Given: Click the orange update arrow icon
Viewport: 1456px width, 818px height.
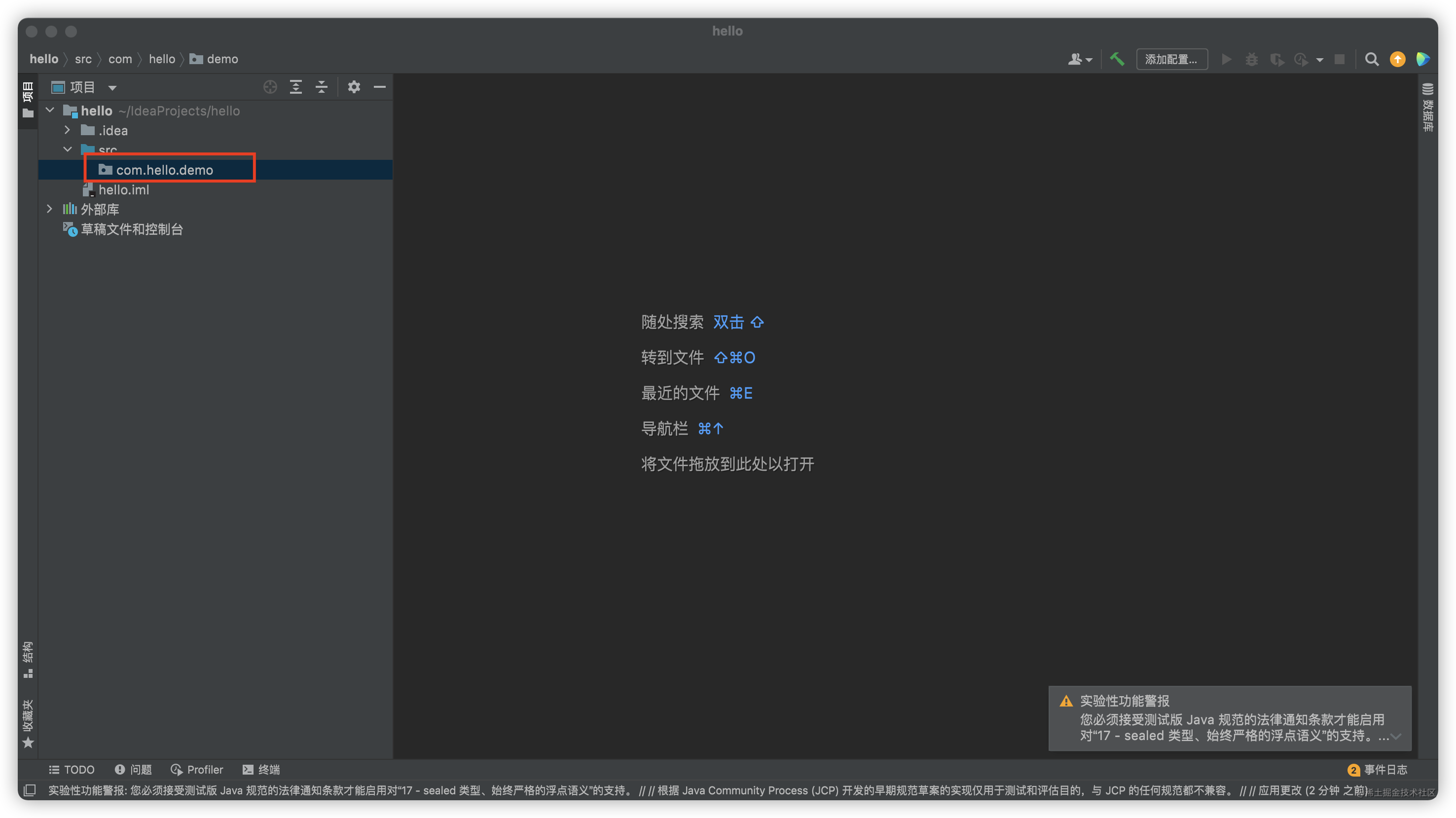Looking at the screenshot, I should tap(1397, 59).
